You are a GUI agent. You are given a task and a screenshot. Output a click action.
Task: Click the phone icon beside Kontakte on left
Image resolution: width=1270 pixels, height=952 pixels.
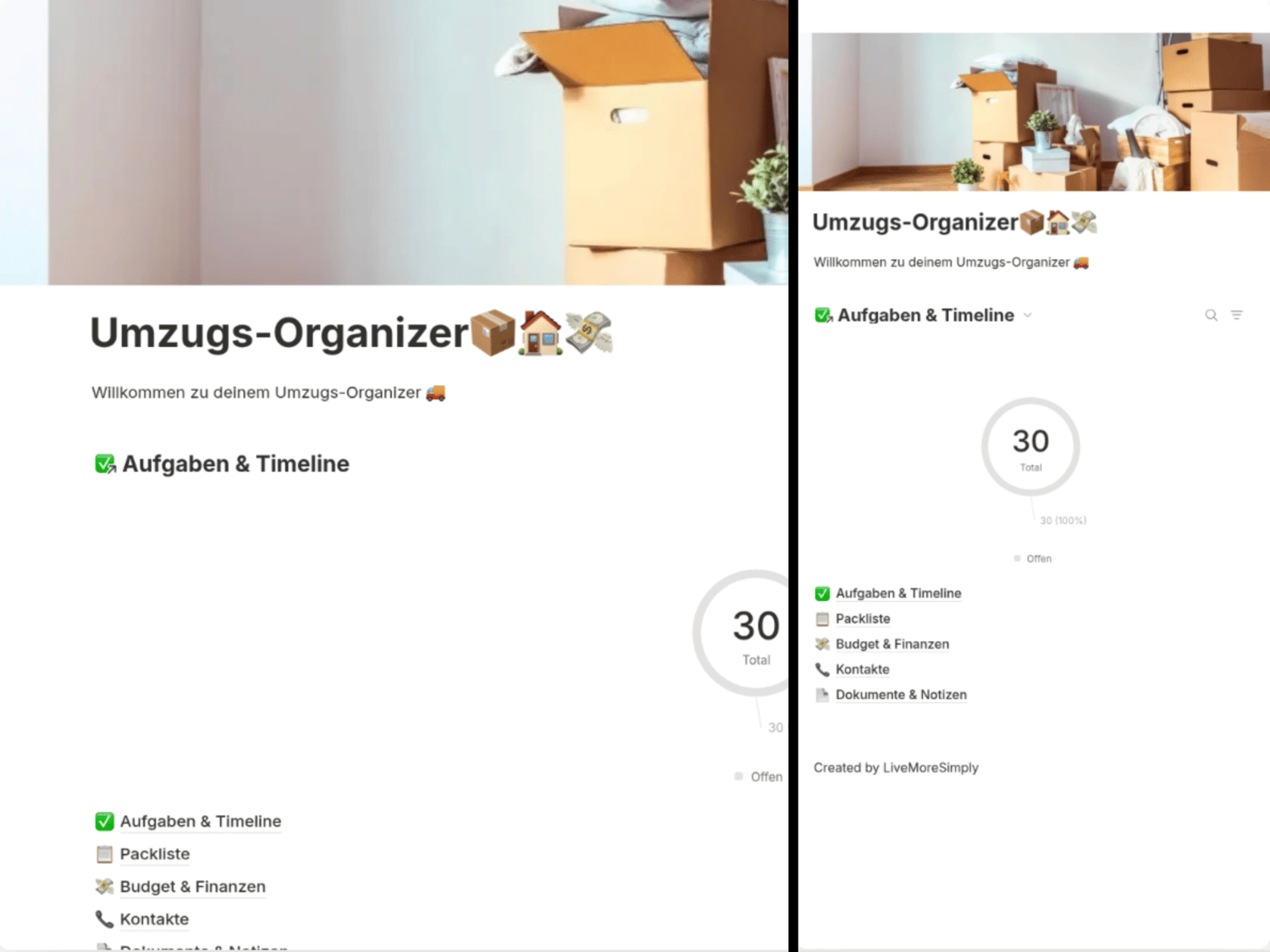point(104,919)
